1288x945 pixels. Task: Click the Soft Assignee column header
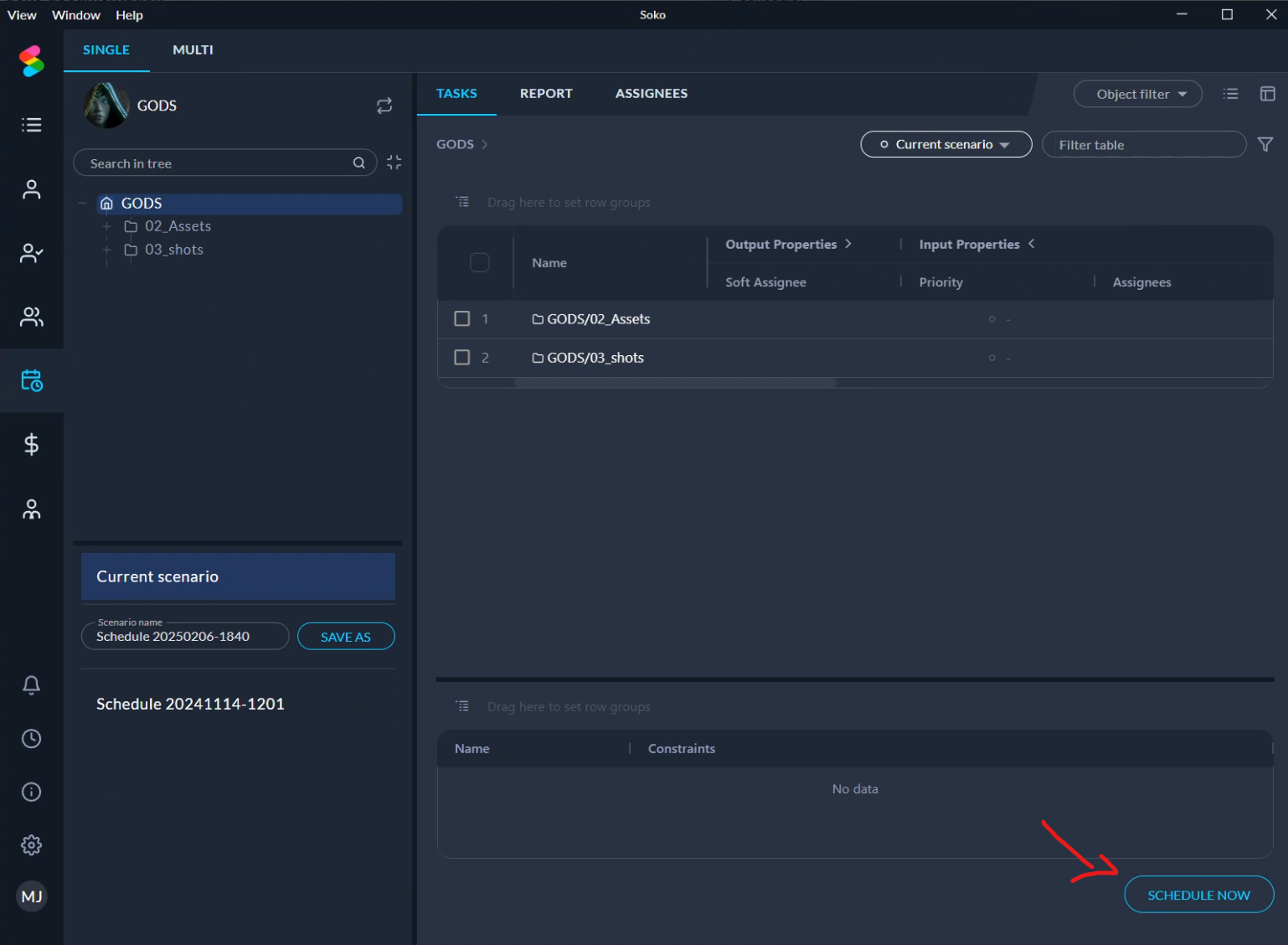[x=765, y=281]
